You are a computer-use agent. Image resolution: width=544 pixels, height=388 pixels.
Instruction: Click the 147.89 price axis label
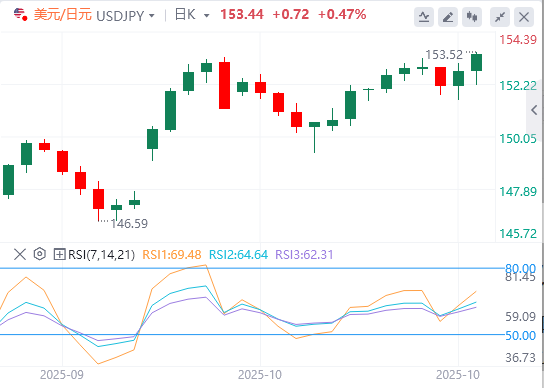click(518, 192)
